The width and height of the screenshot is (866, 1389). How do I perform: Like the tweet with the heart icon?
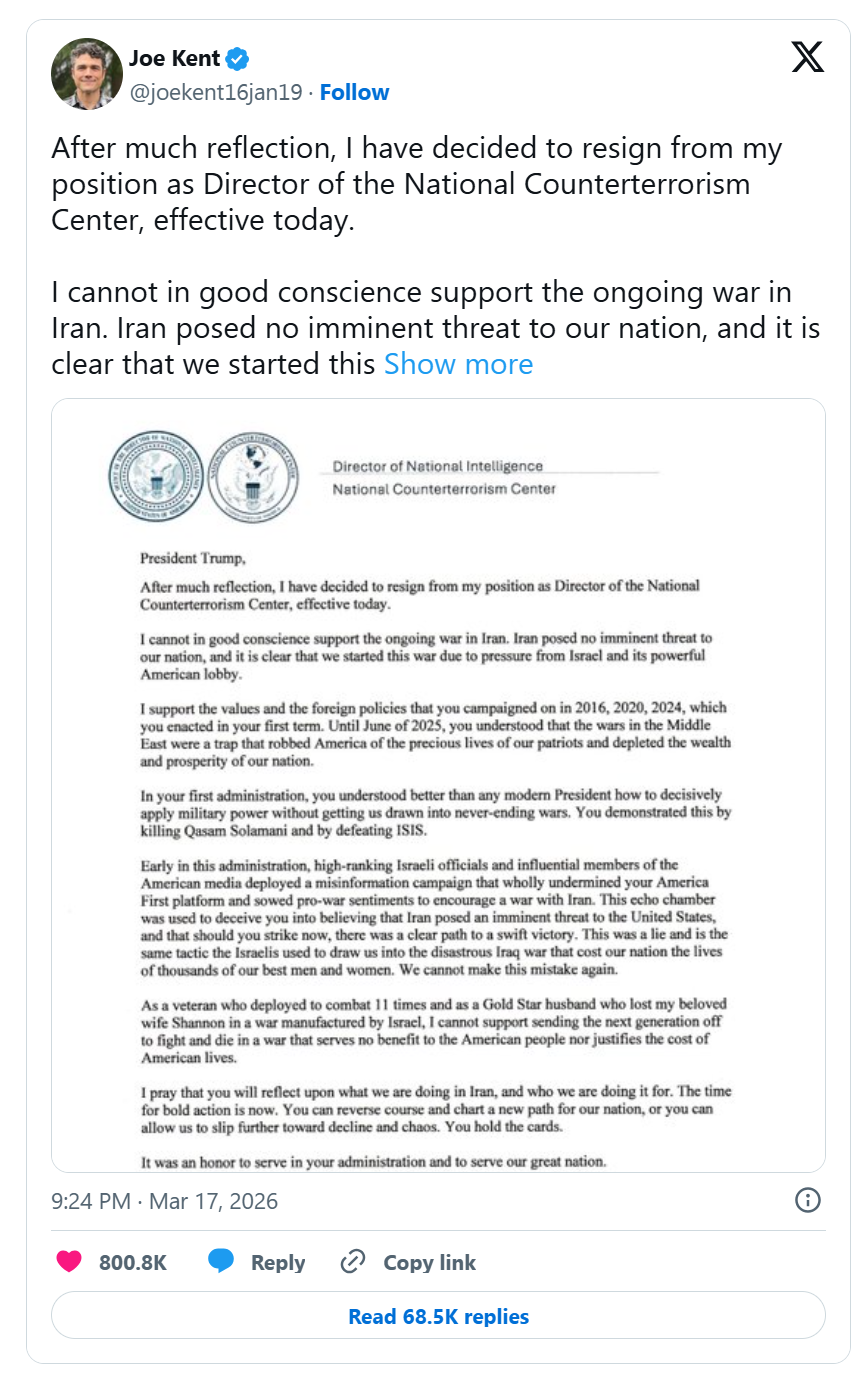[x=69, y=1262]
